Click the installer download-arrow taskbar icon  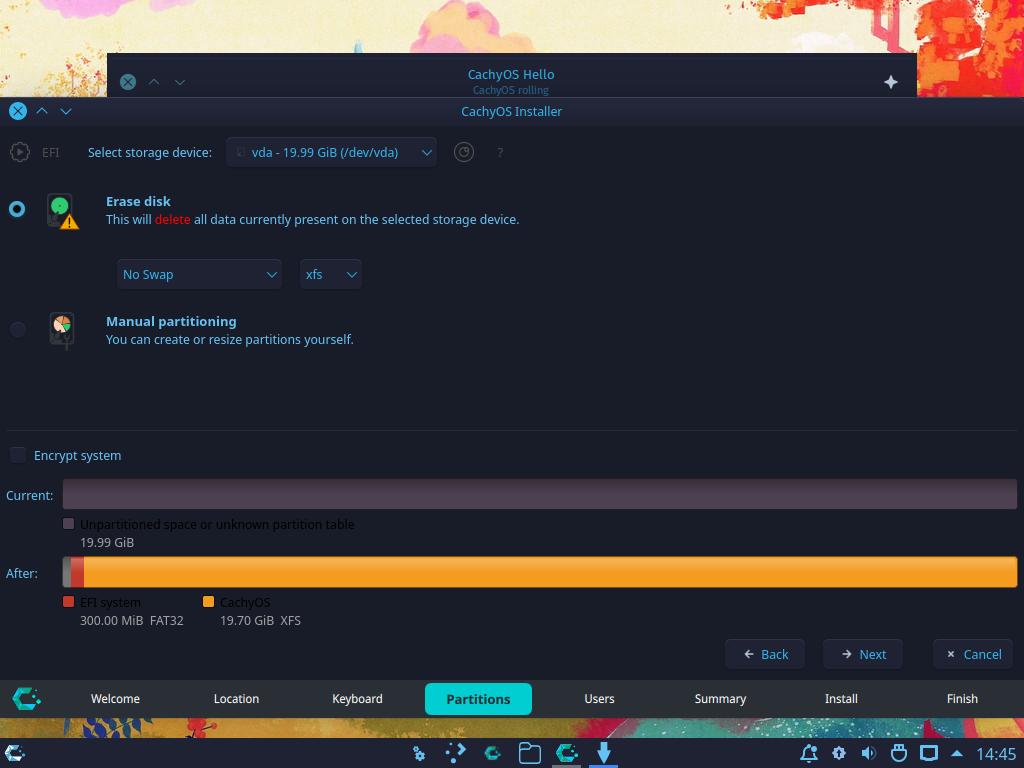[603, 753]
